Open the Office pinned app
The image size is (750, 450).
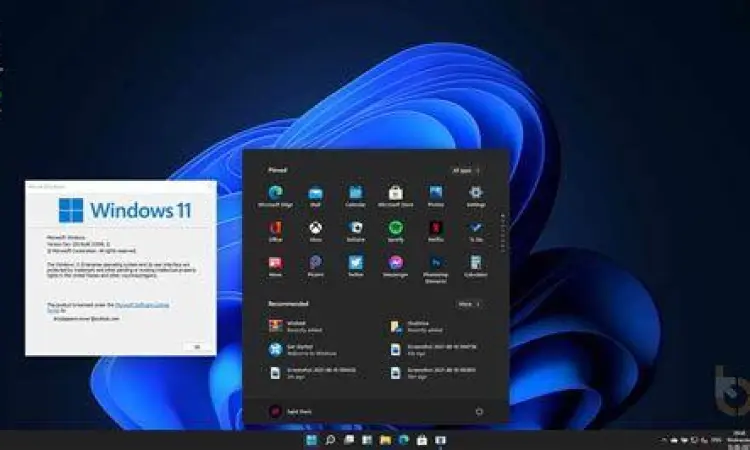pos(275,228)
